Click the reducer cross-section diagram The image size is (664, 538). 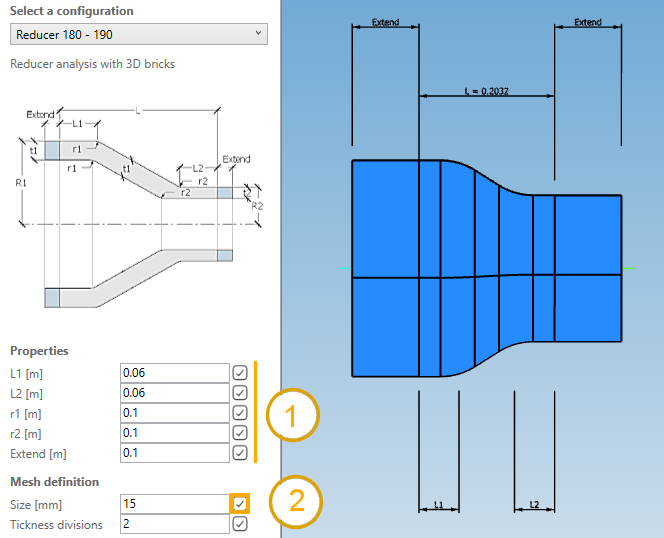(141, 207)
